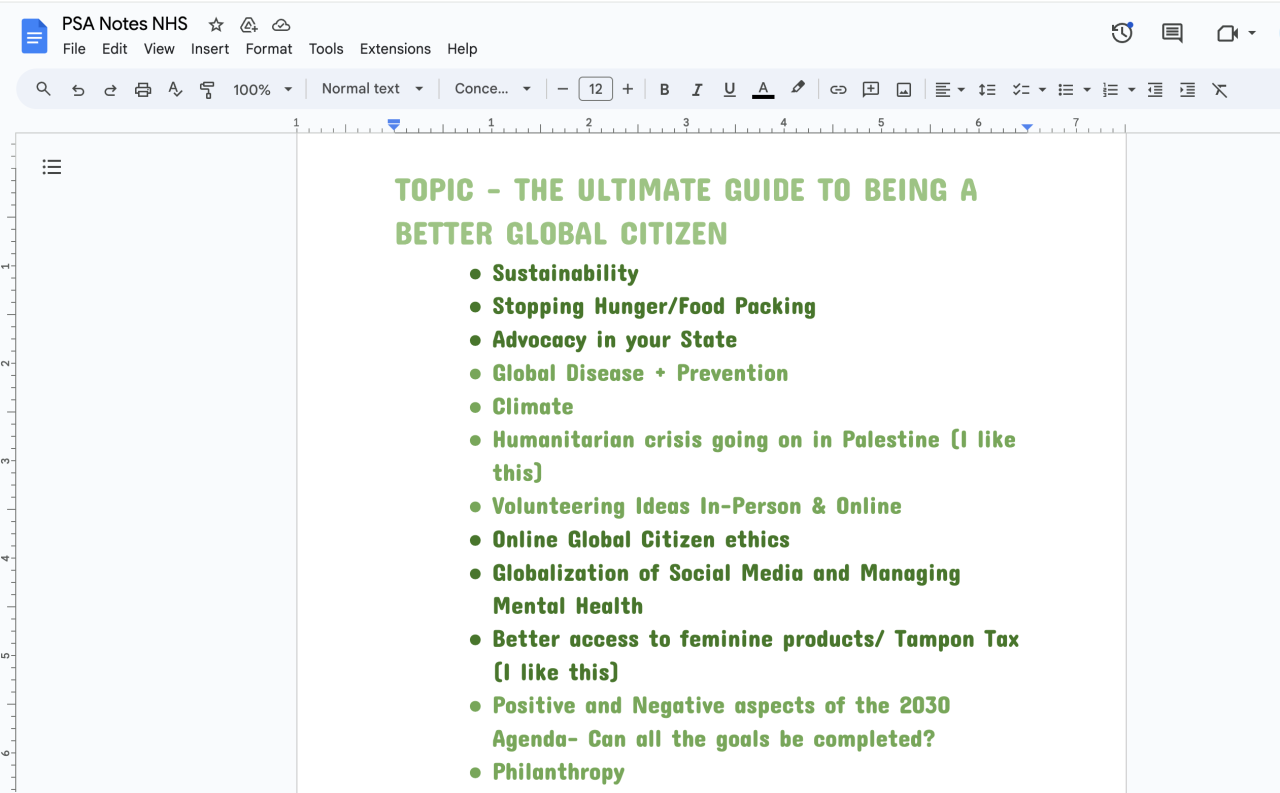
Task: Toggle underline formatting
Action: point(730,90)
